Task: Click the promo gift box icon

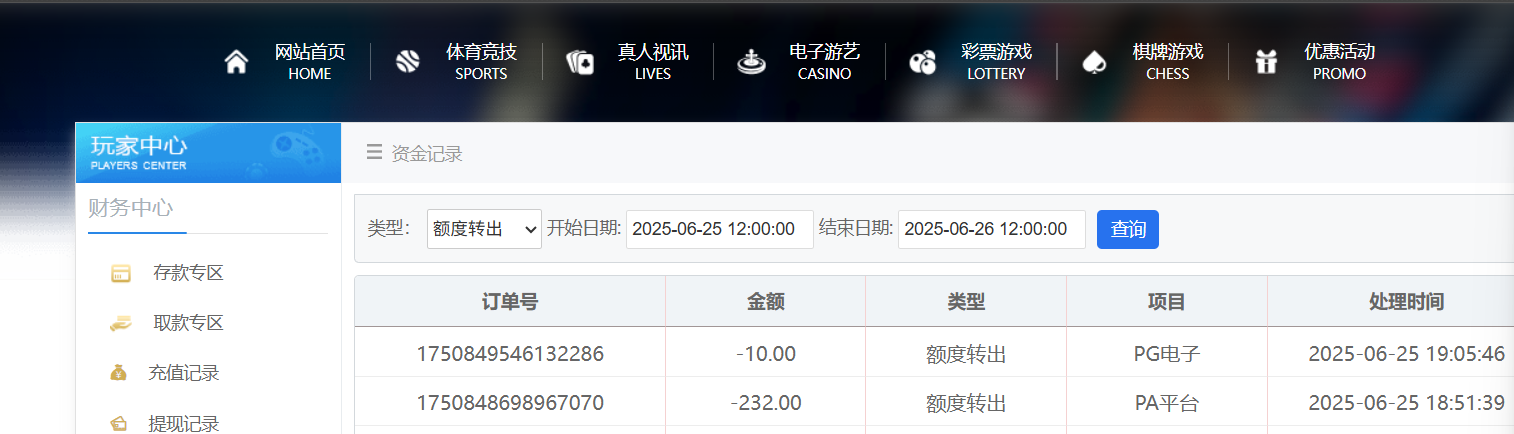Action: click(1266, 62)
